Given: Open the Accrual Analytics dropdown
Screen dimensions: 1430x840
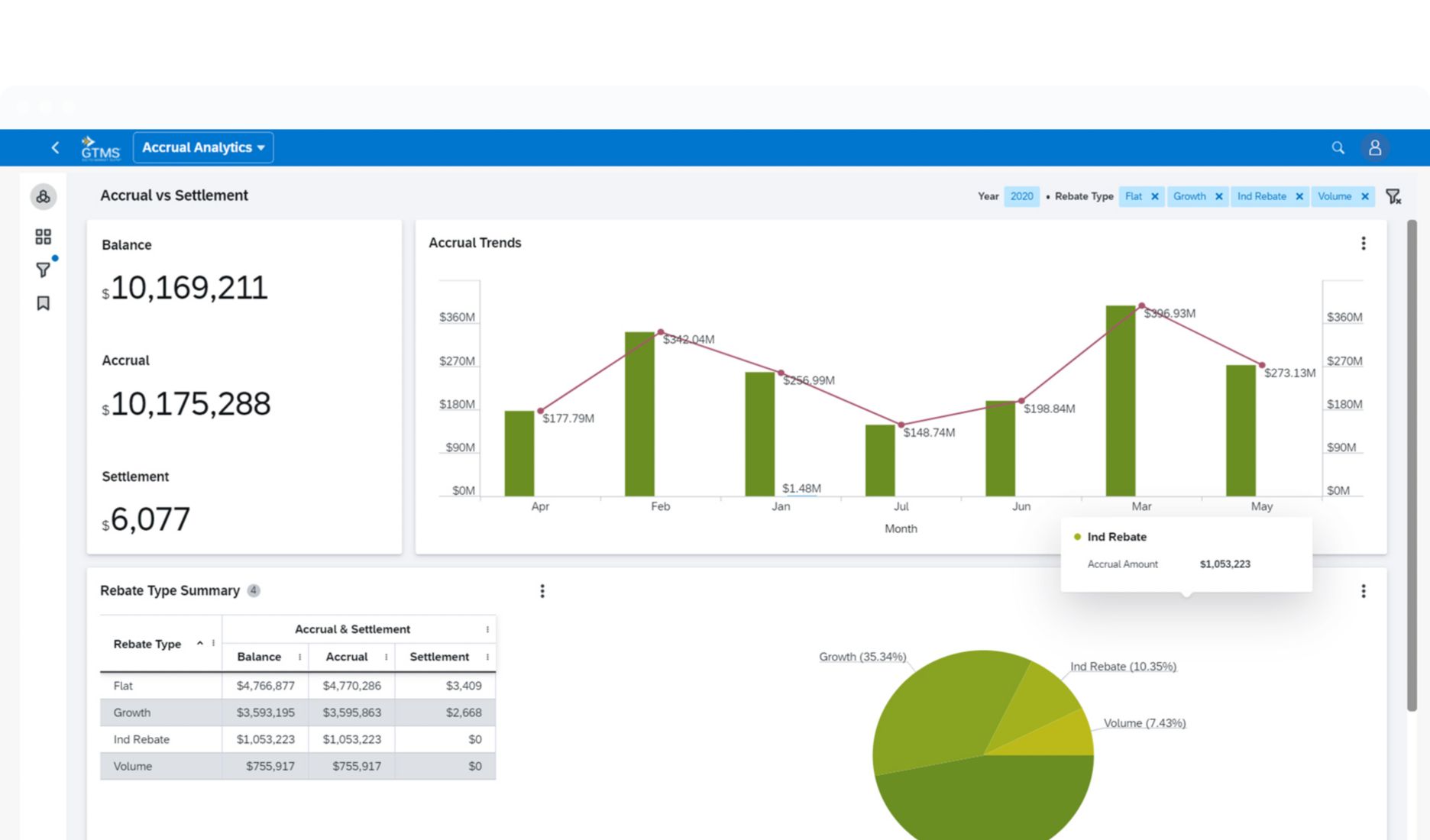Looking at the screenshot, I should [x=203, y=147].
